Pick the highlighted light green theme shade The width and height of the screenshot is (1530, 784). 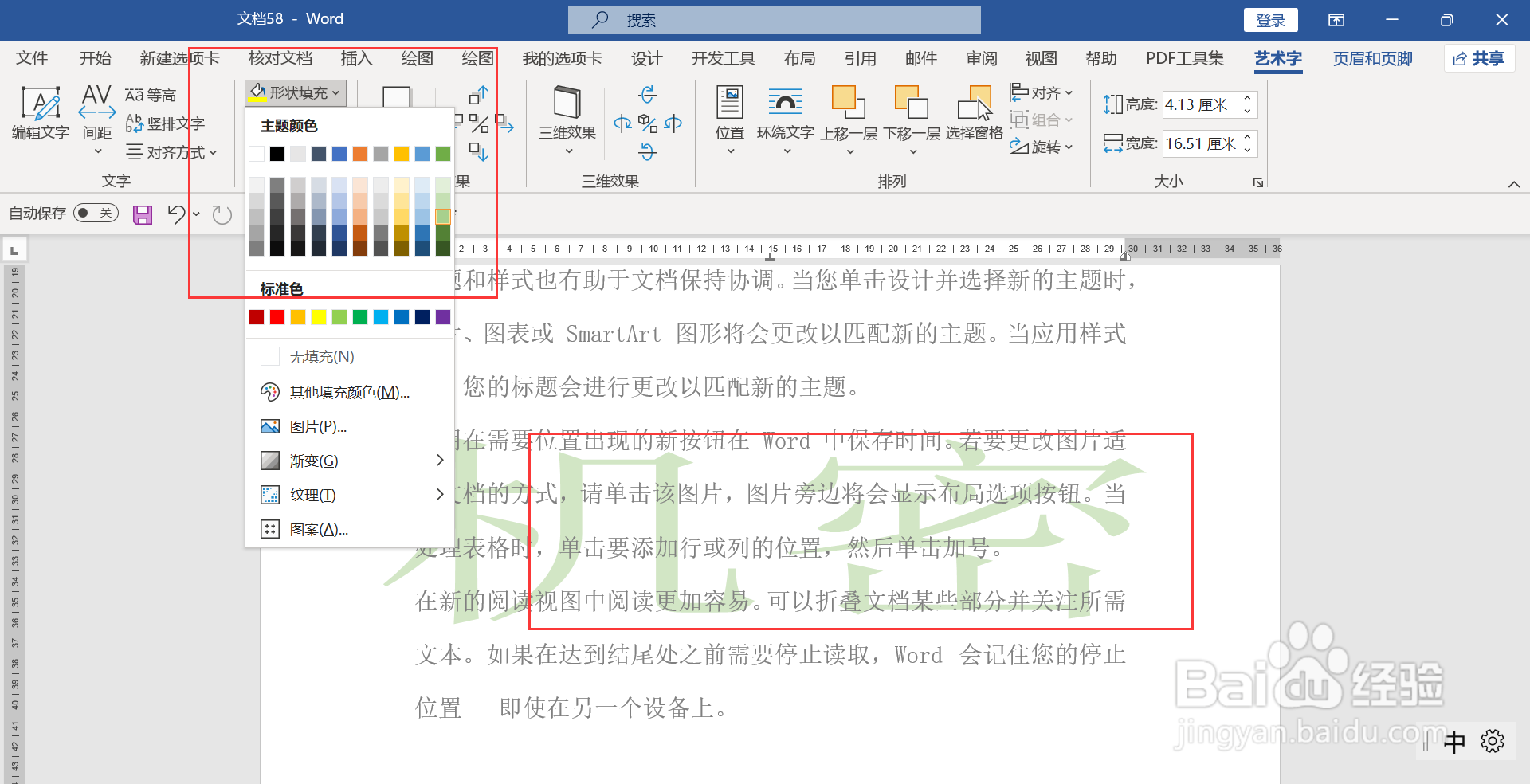click(x=443, y=216)
